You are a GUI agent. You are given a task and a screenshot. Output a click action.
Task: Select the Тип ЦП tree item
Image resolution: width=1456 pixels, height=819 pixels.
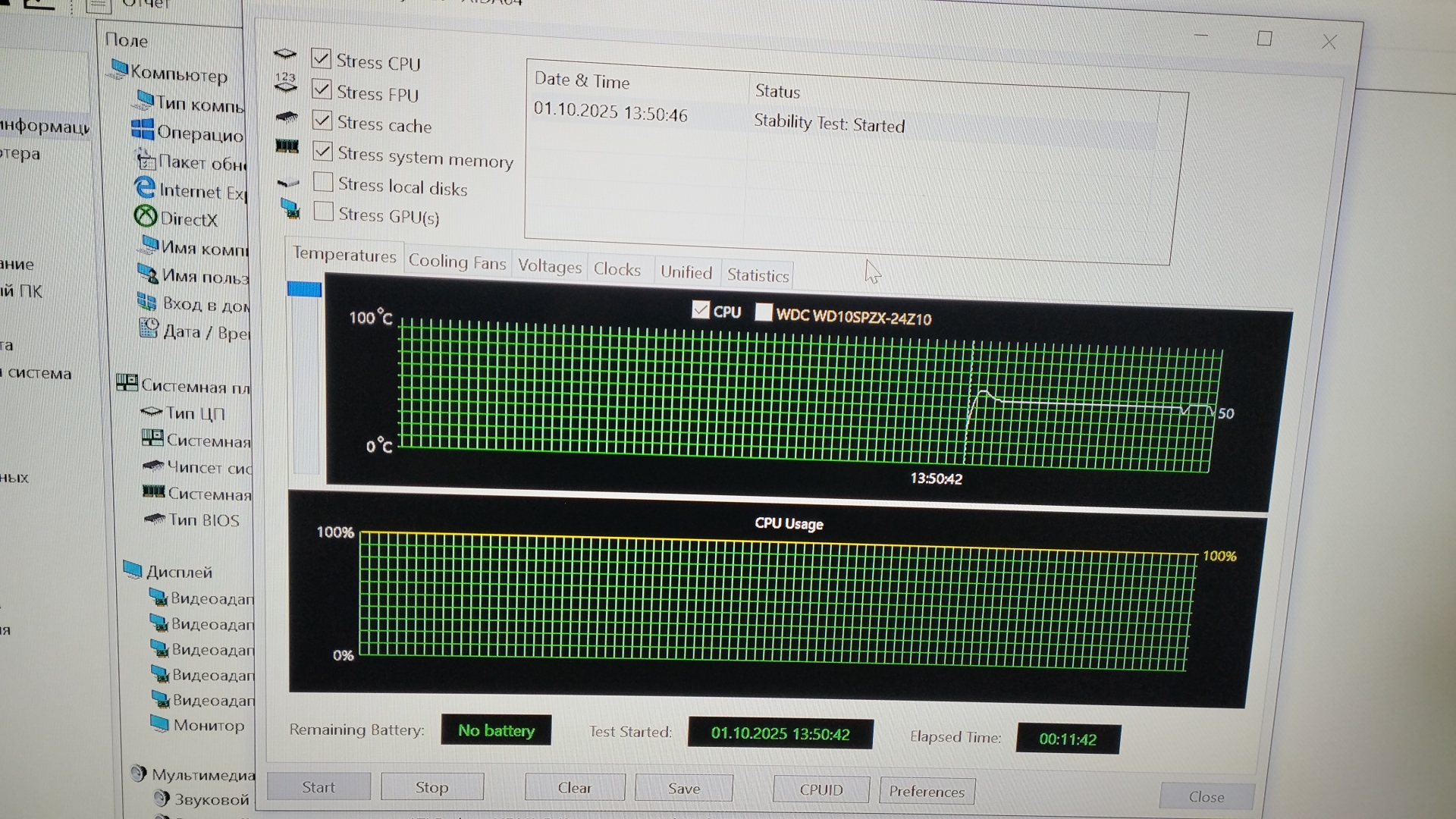(195, 413)
